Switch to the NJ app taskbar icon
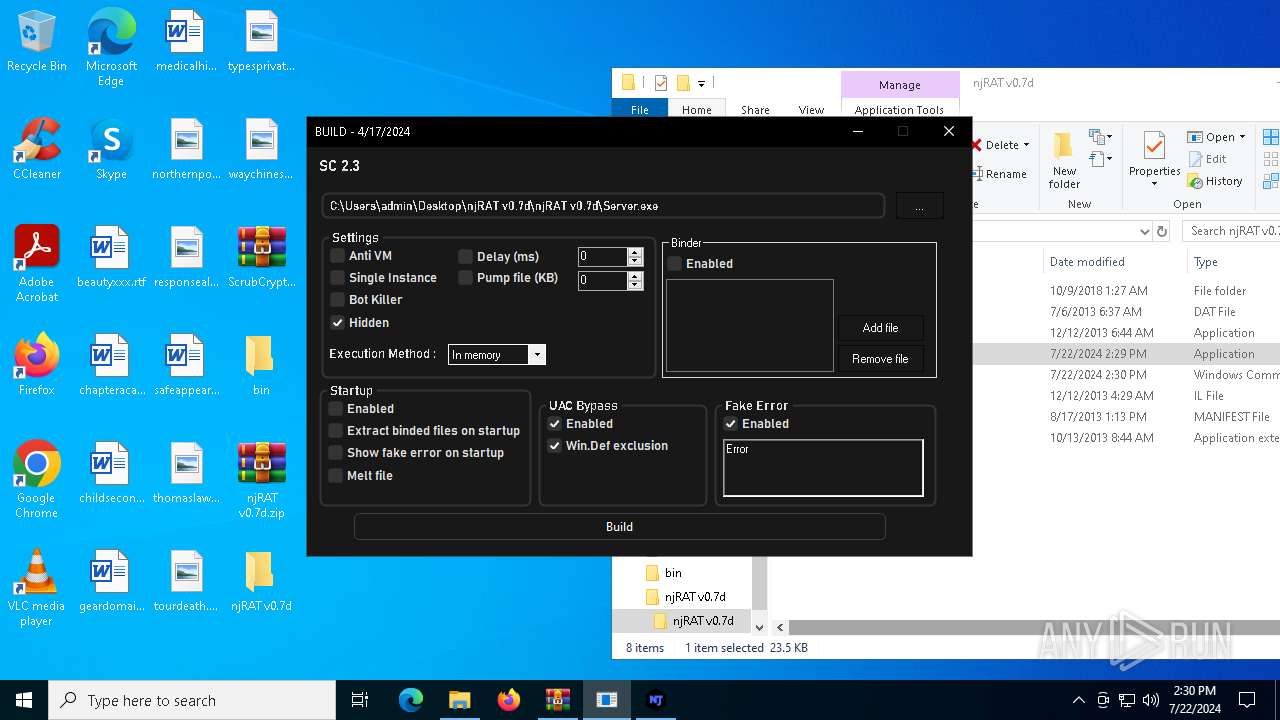The height and width of the screenshot is (720, 1280). click(655, 700)
